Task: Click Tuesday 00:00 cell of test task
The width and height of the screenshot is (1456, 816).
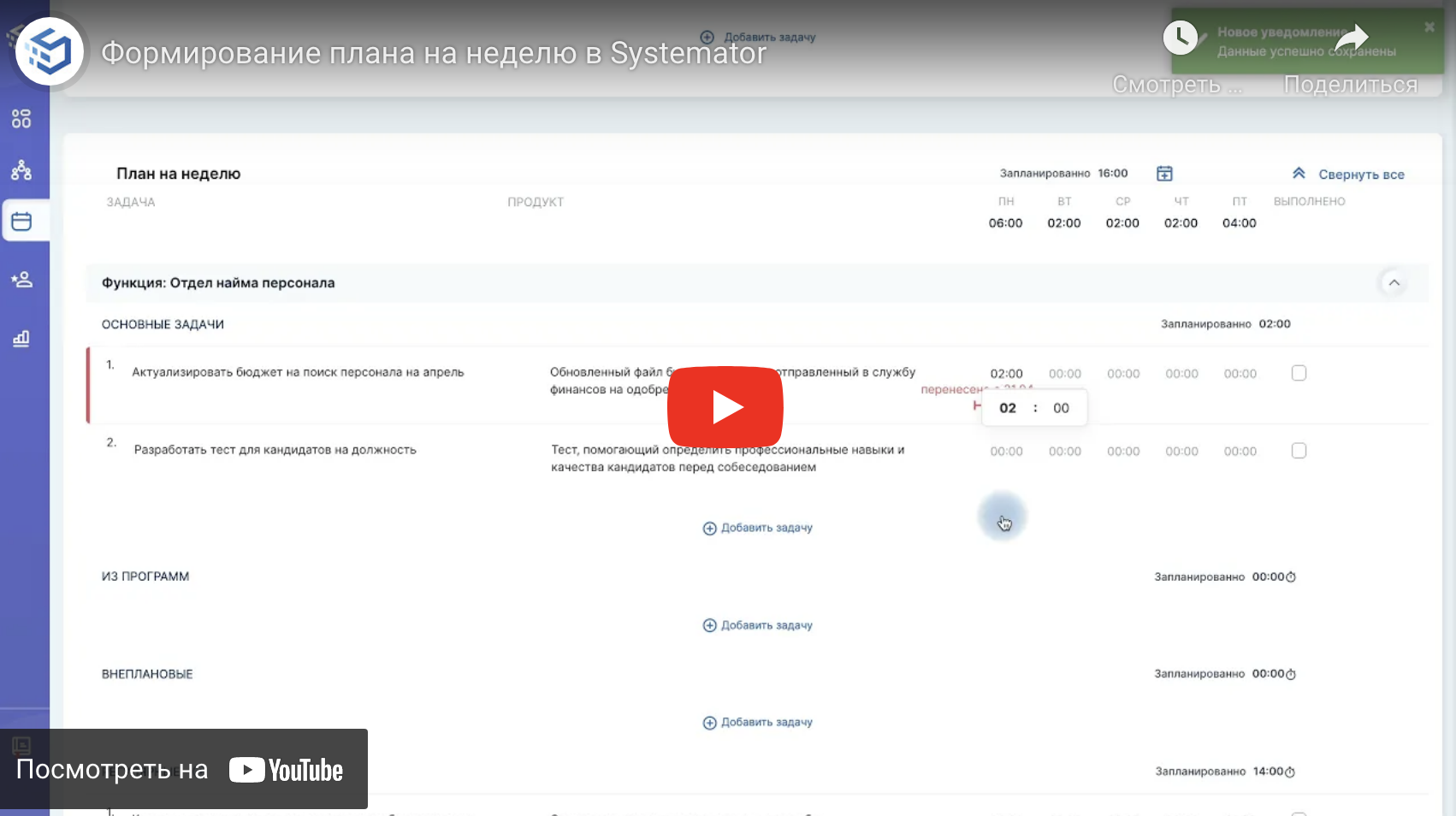Action: click(x=1065, y=452)
